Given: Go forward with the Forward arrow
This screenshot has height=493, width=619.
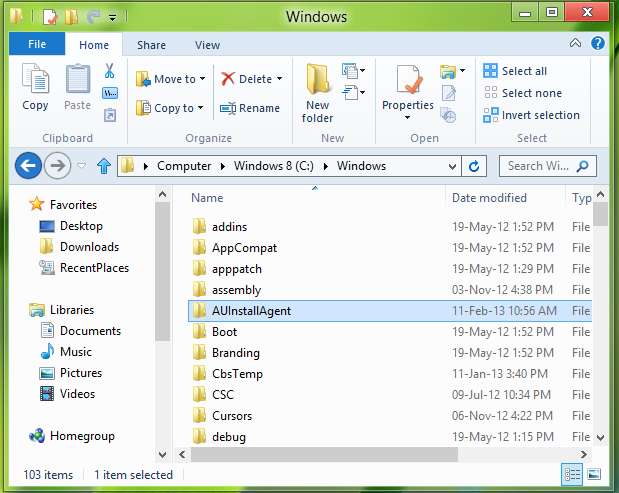Looking at the screenshot, I should click(x=57, y=166).
